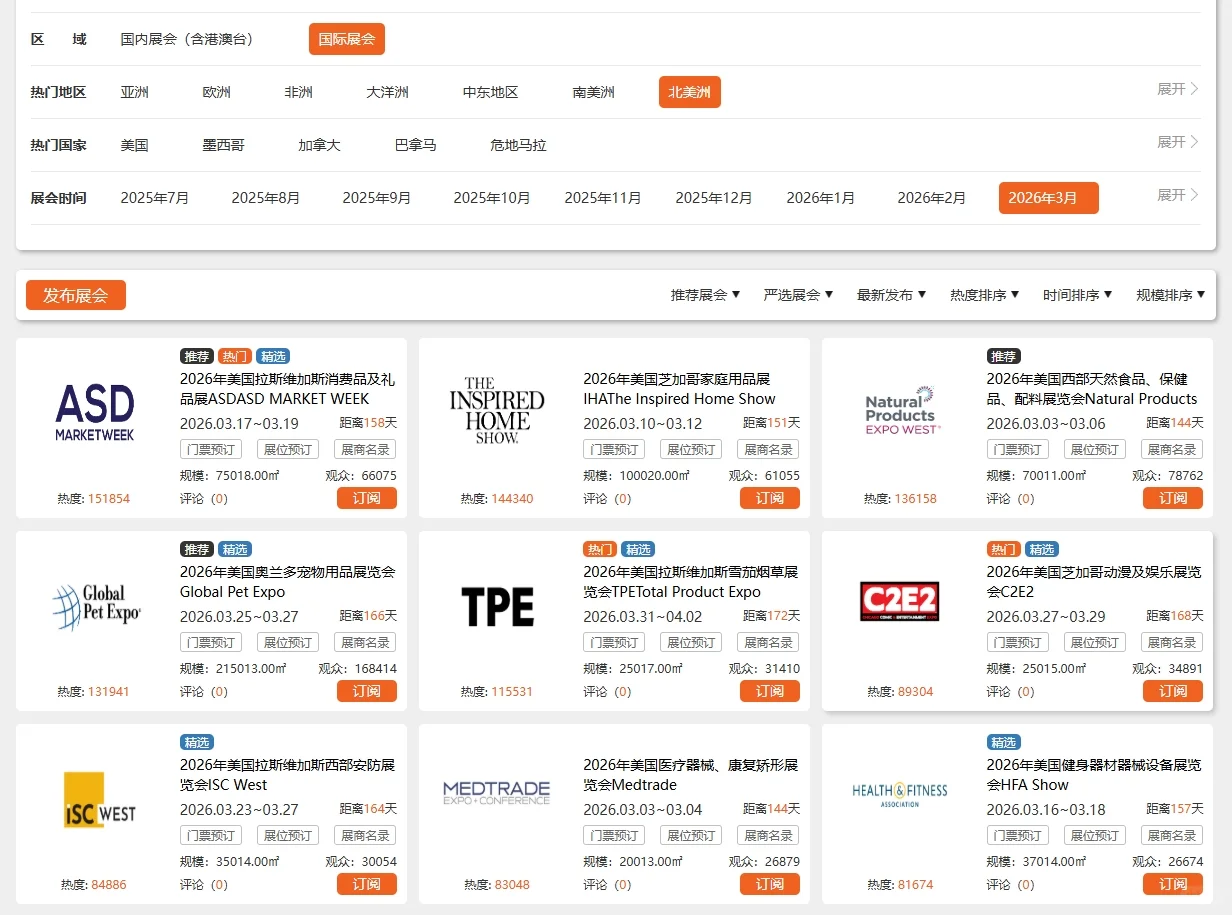Image resolution: width=1232 pixels, height=915 pixels.
Task: Subscribe to HFA Show with 订阅
Action: [x=1173, y=884]
